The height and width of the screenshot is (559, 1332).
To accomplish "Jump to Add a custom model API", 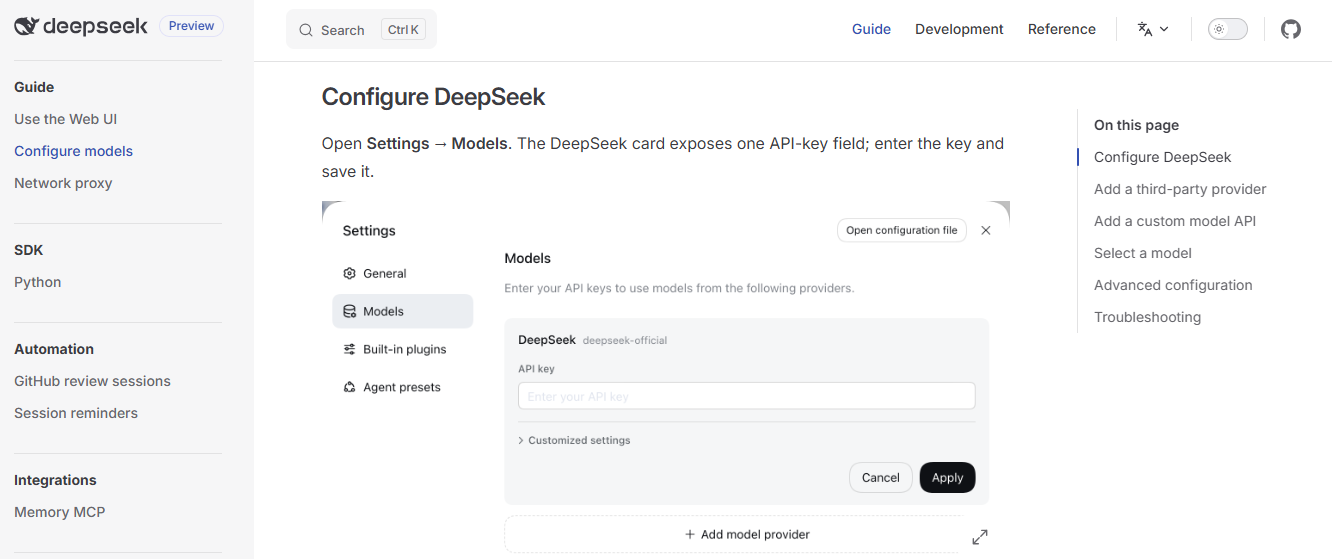I will point(1175,221).
